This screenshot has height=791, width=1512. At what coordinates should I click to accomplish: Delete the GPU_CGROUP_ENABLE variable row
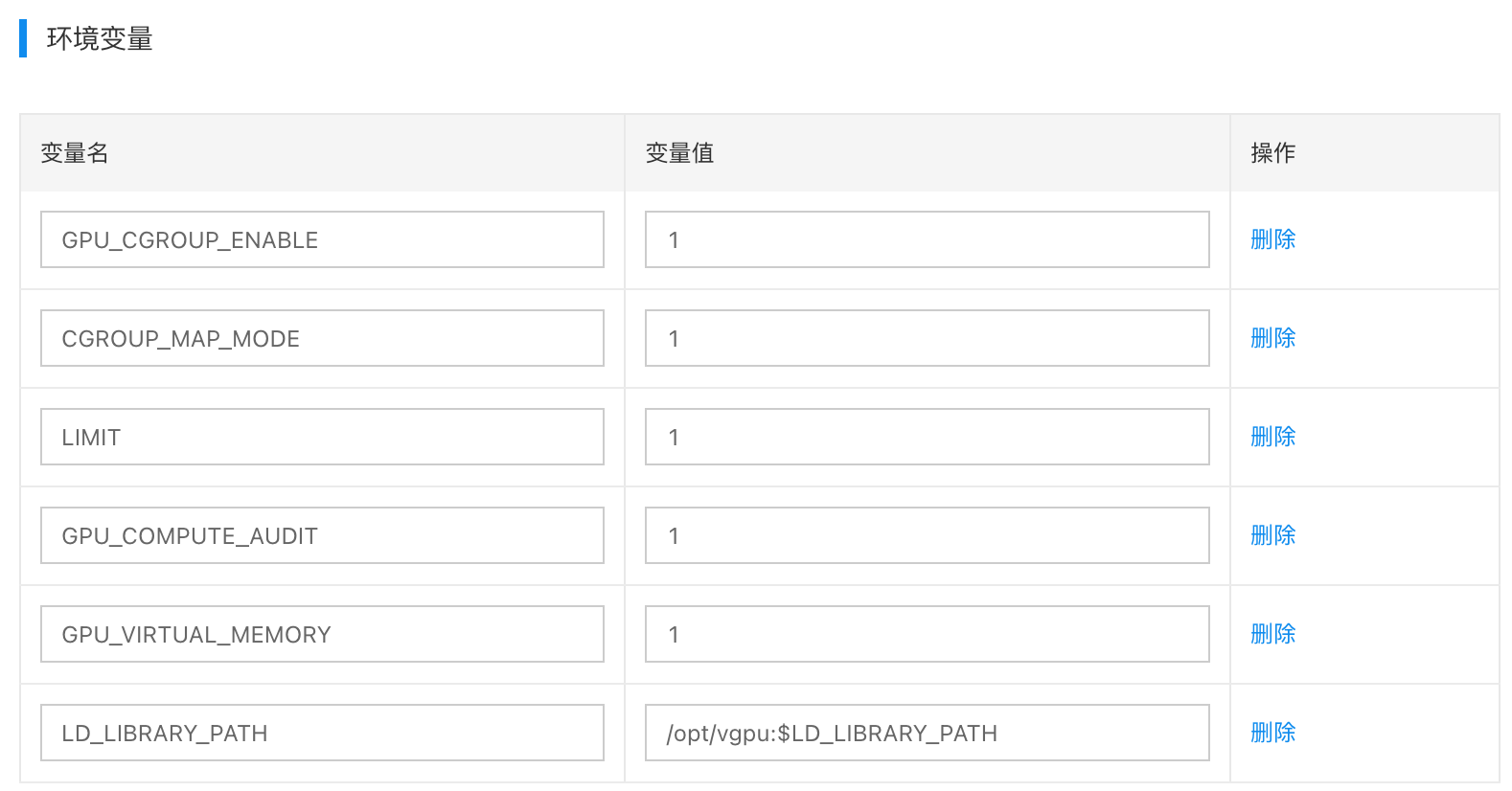click(x=1272, y=239)
